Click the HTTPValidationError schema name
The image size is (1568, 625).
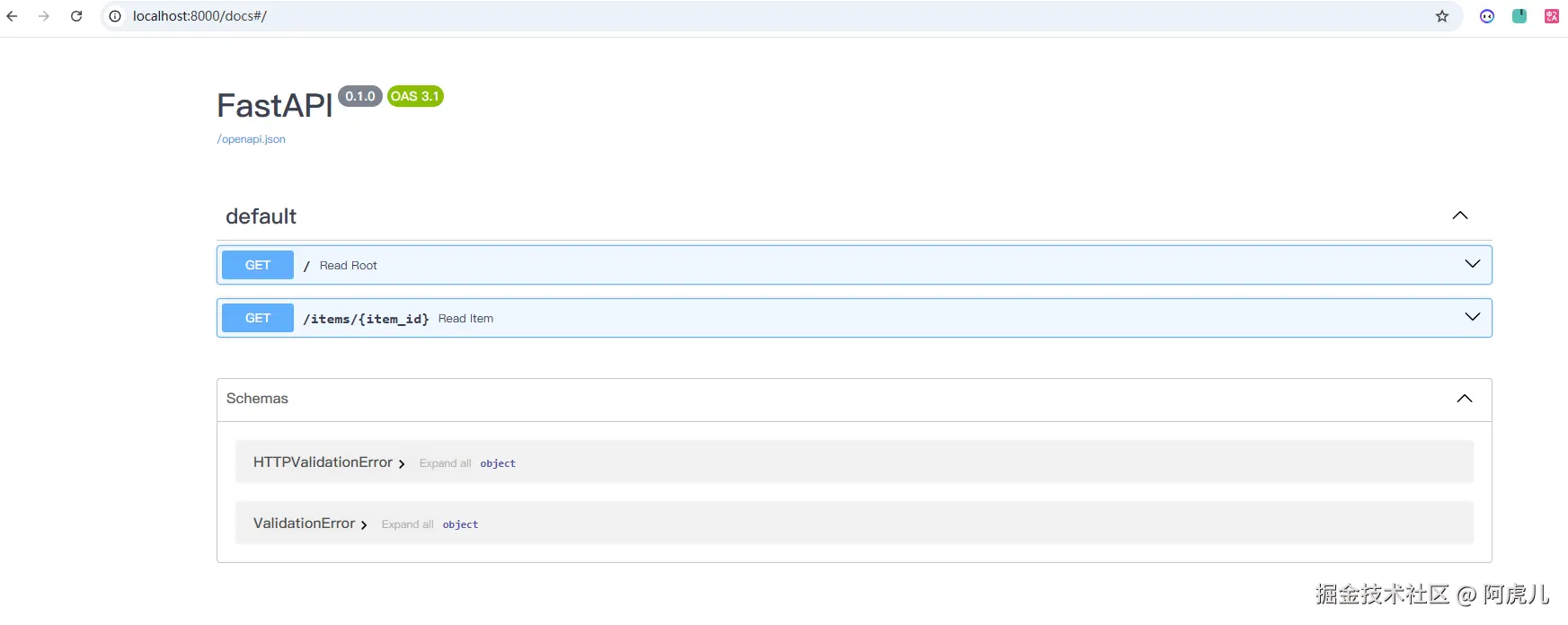(323, 462)
